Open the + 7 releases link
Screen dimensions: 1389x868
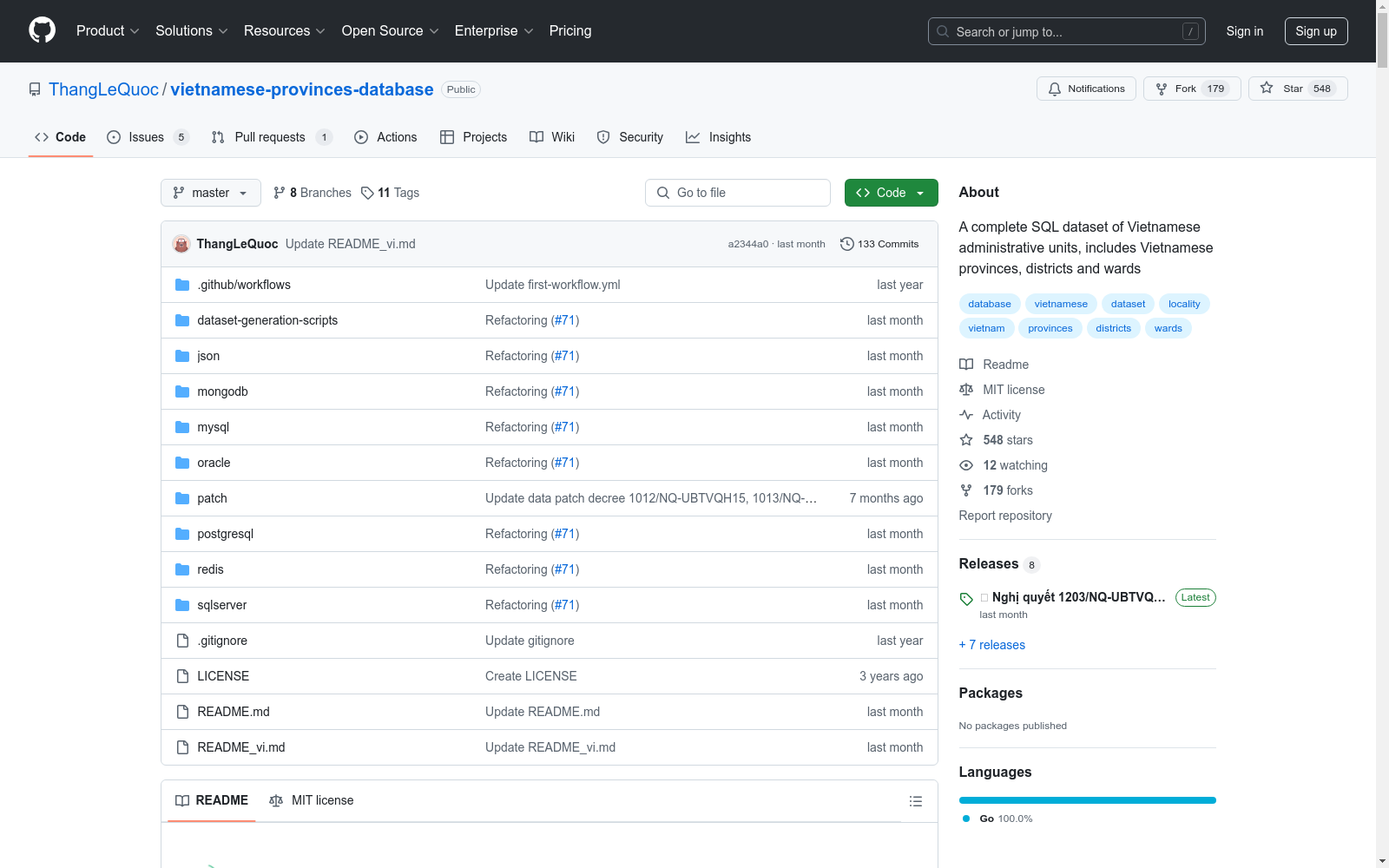(991, 645)
